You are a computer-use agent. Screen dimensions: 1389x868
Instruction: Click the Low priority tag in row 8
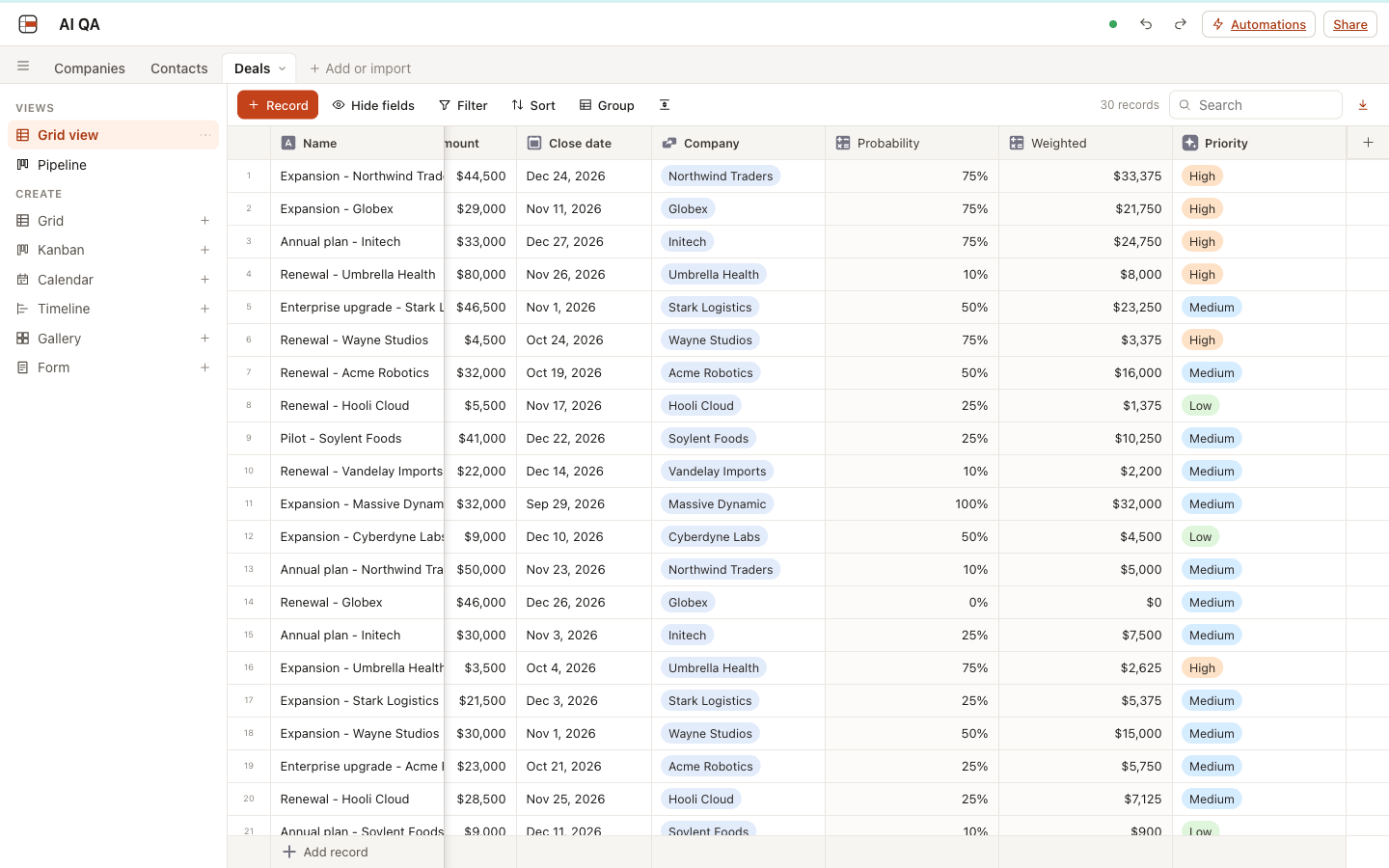(1201, 406)
